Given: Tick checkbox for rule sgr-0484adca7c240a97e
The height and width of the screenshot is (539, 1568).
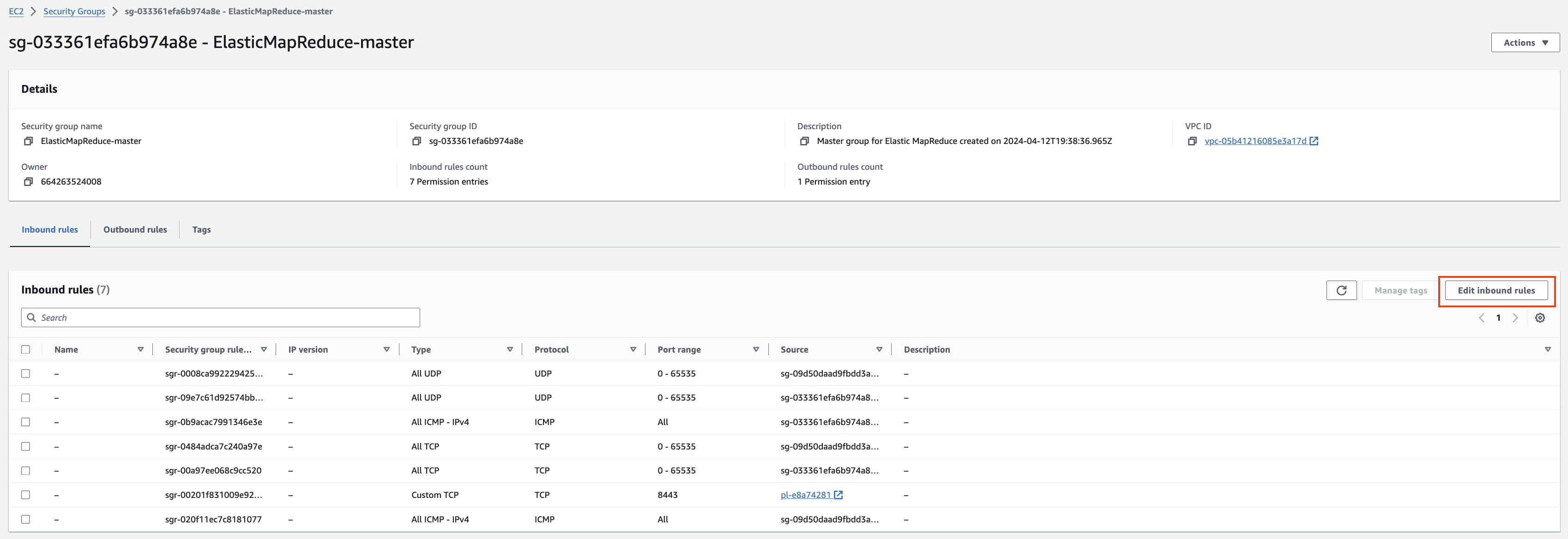Looking at the screenshot, I should pos(25,447).
